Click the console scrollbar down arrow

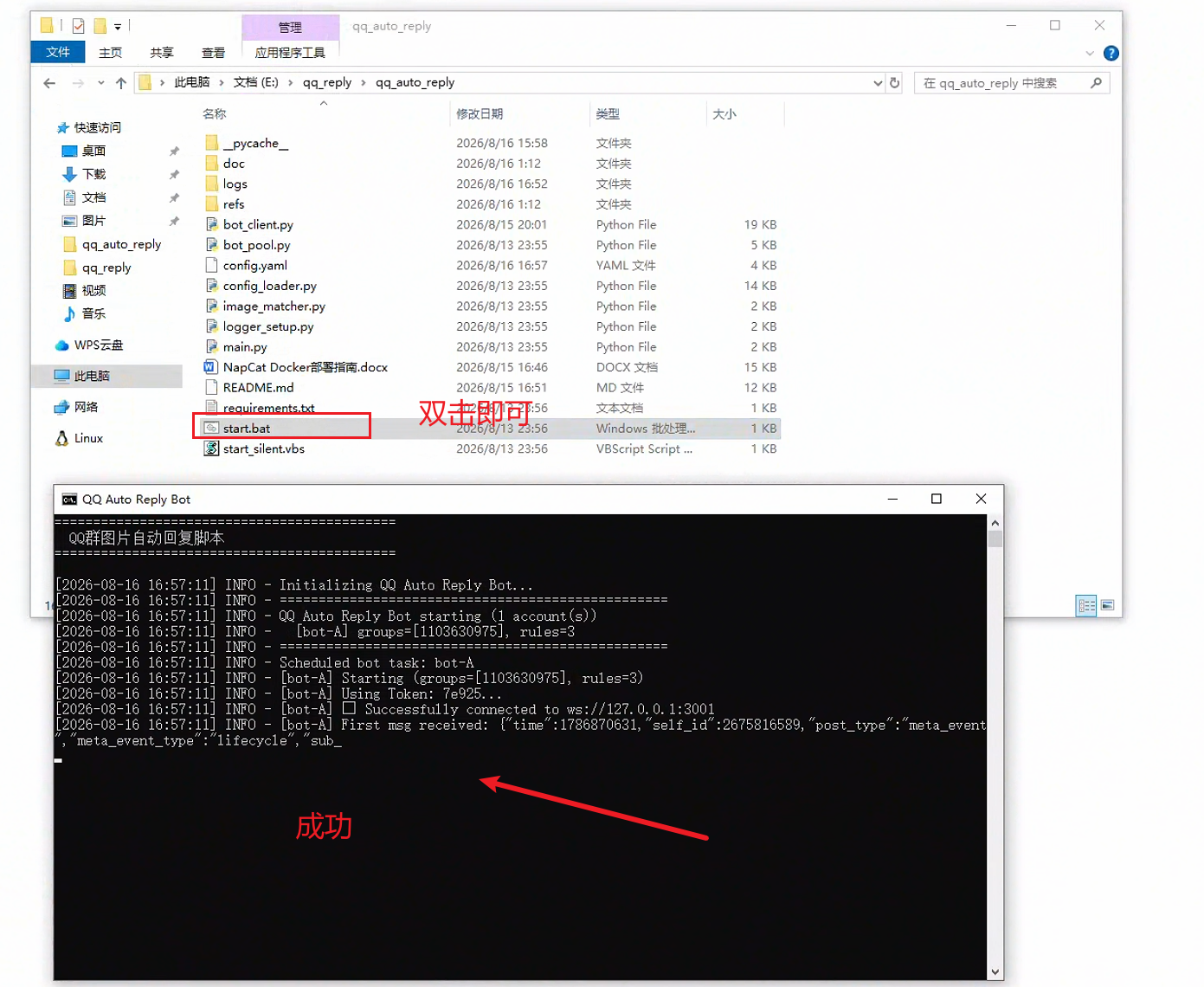pos(995,972)
